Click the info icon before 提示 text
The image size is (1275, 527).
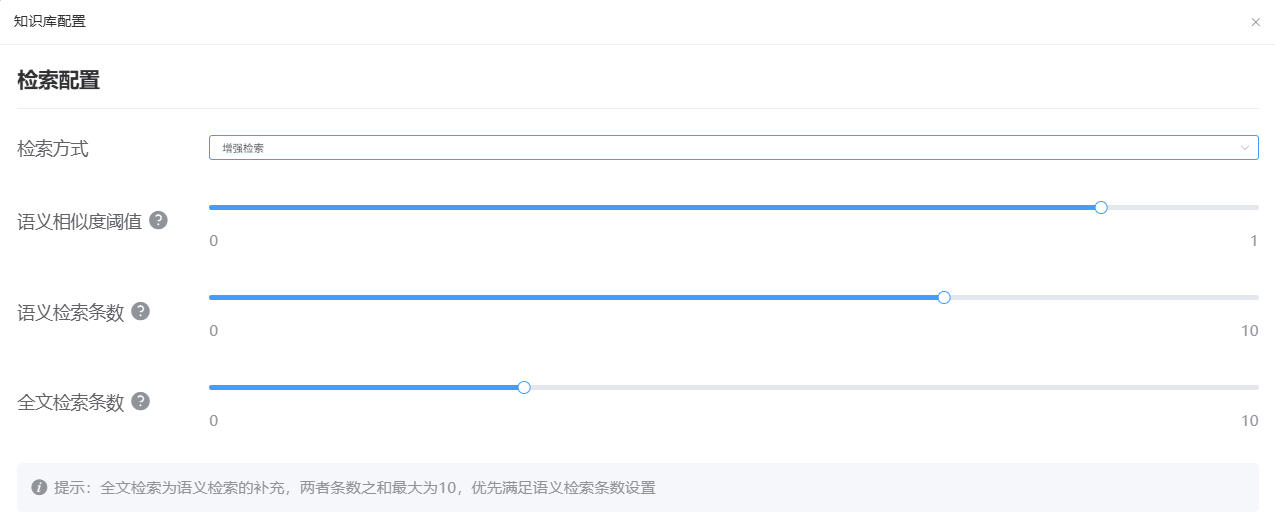pos(39,487)
